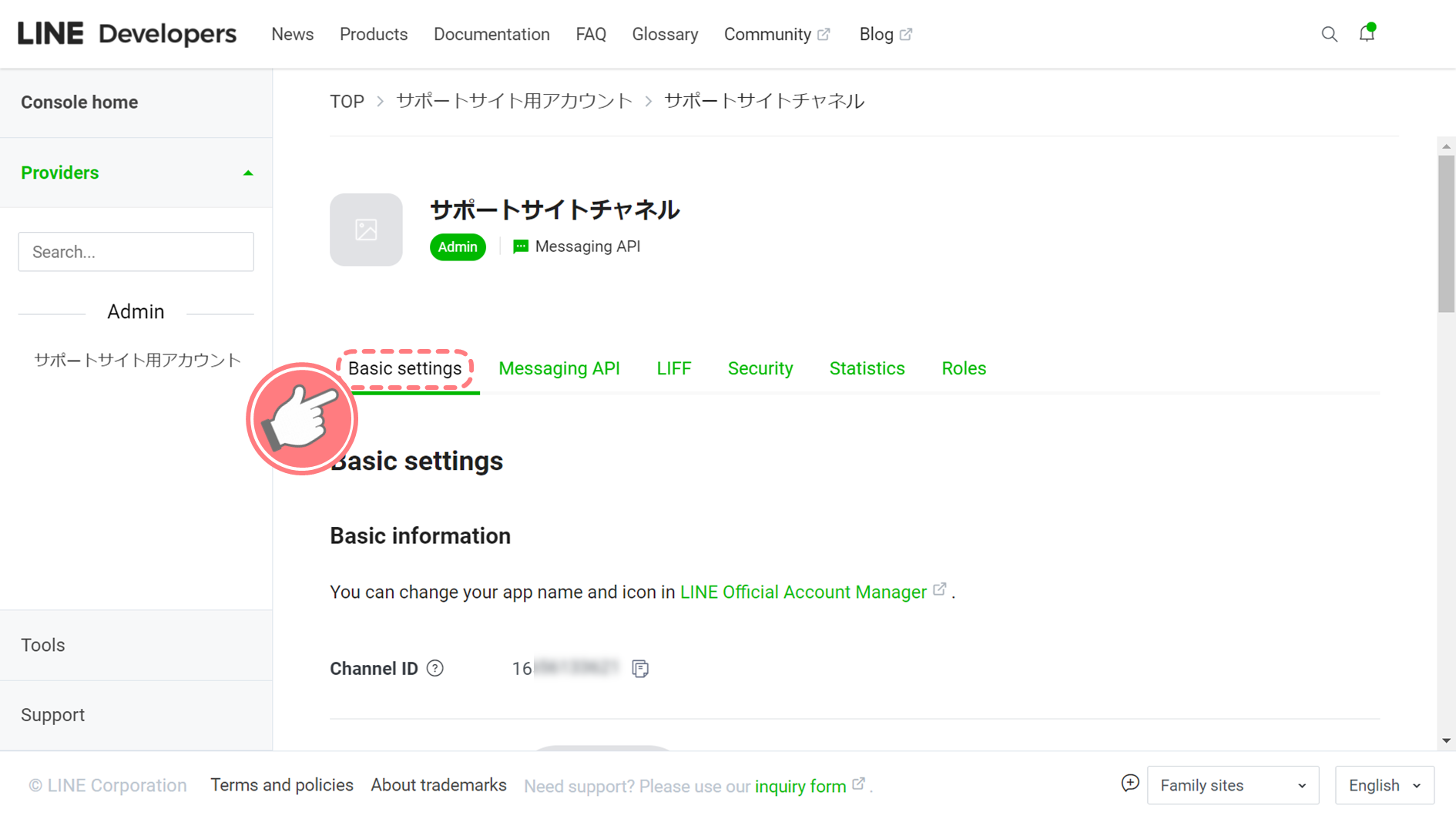
Task: Open the LIFF tab
Action: [674, 368]
